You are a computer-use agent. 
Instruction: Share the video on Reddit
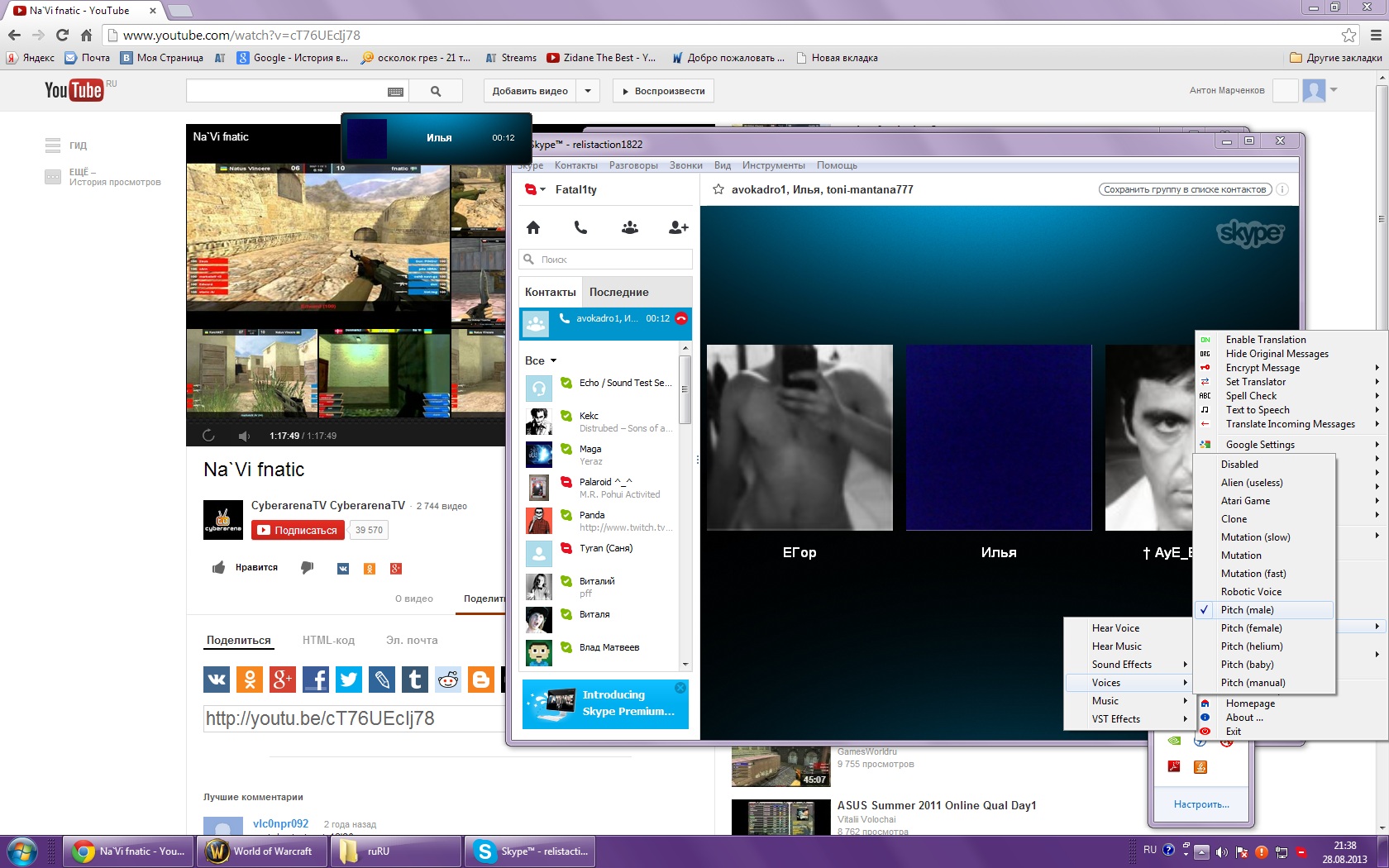tap(448, 680)
